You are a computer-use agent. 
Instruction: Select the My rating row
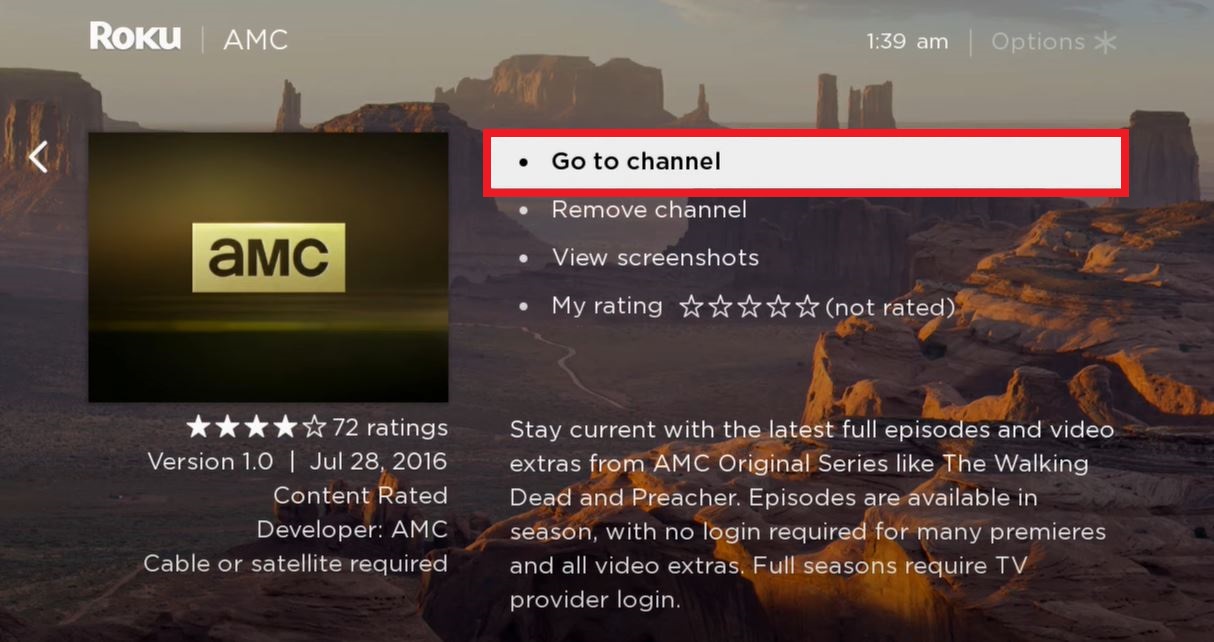point(737,307)
